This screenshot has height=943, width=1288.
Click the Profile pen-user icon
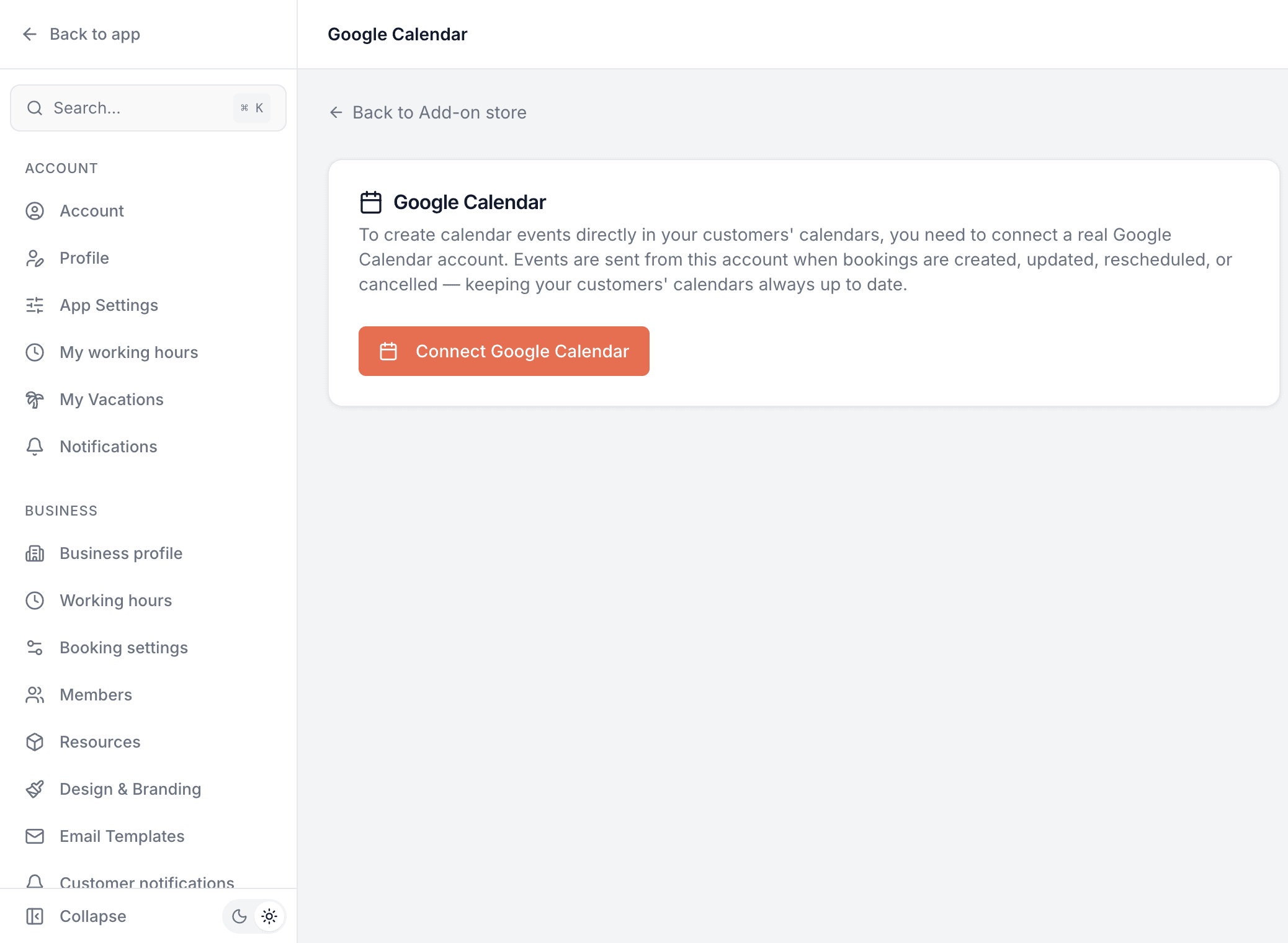point(35,258)
